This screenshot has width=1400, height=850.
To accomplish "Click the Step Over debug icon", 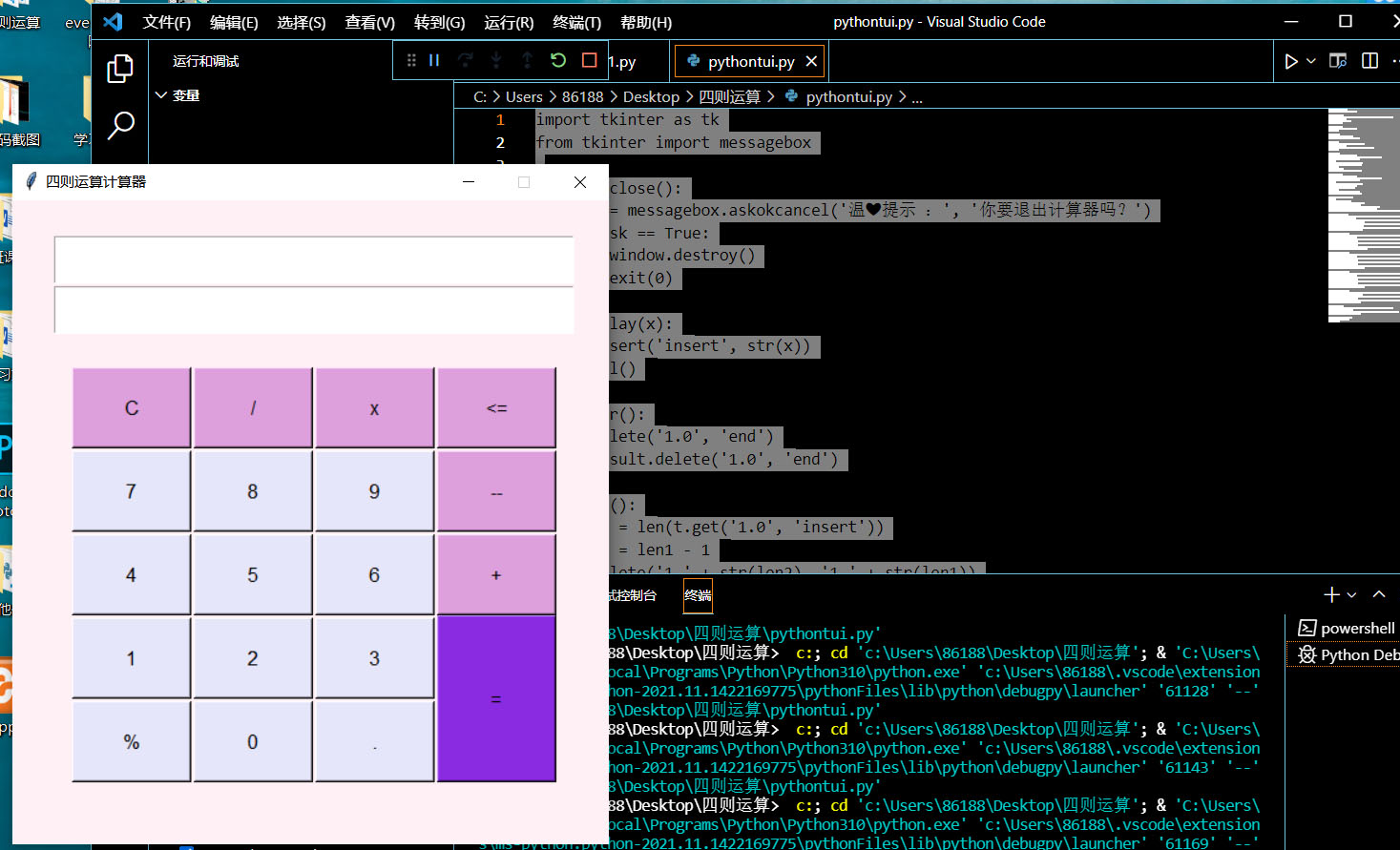I will point(465,60).
